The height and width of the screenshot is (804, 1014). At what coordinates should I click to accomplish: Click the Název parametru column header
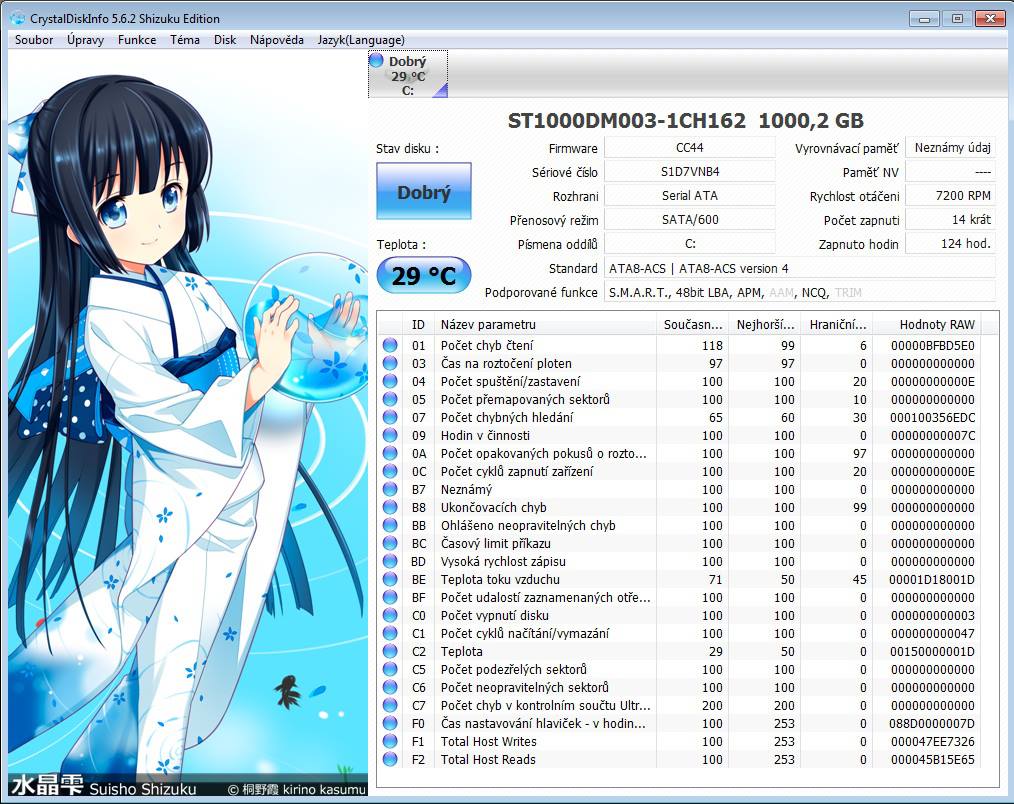point(545,325)
